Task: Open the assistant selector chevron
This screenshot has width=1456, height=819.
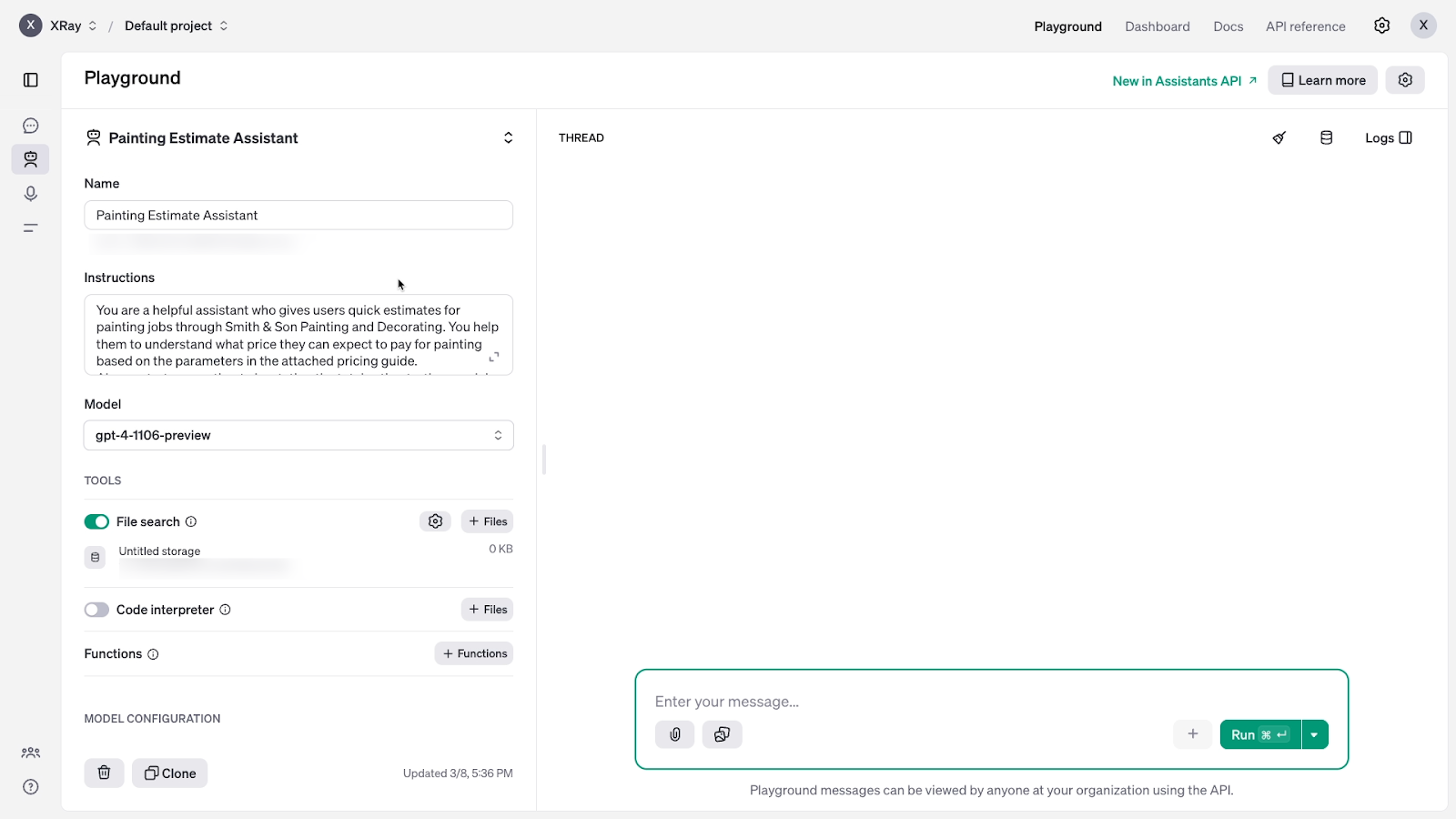Action: tap(508, 137)
